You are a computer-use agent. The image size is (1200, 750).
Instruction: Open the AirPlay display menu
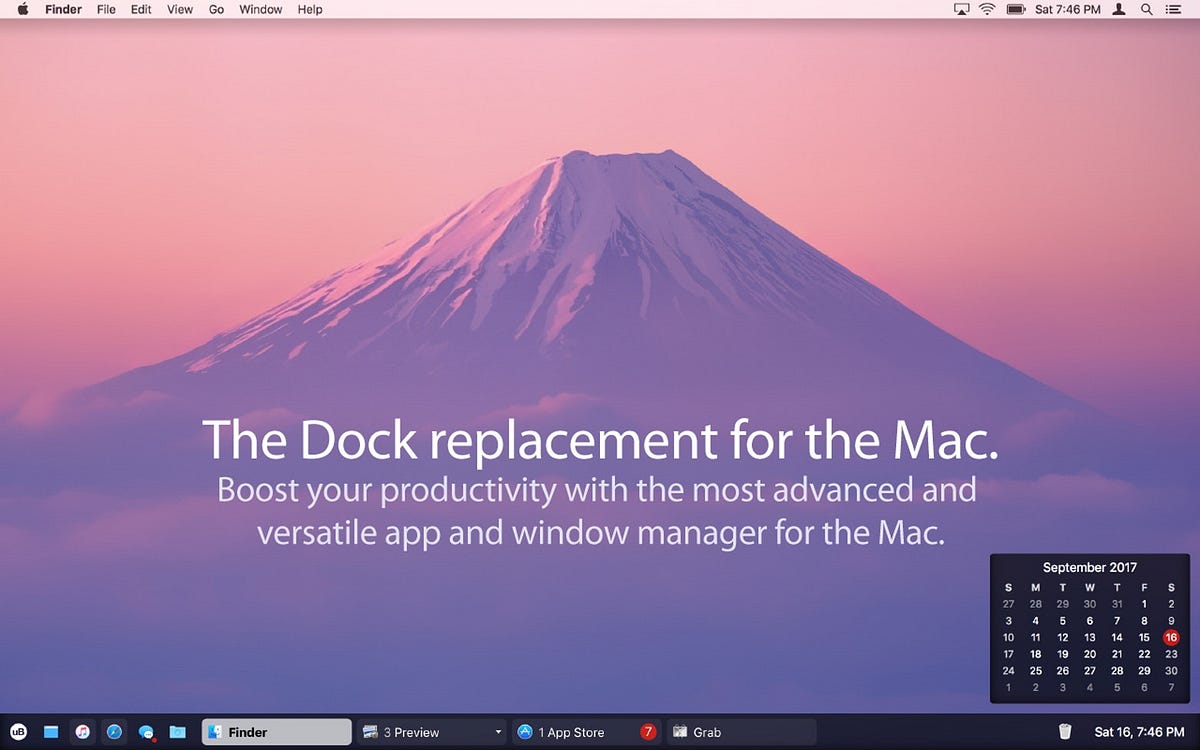[x=962, y=9]
